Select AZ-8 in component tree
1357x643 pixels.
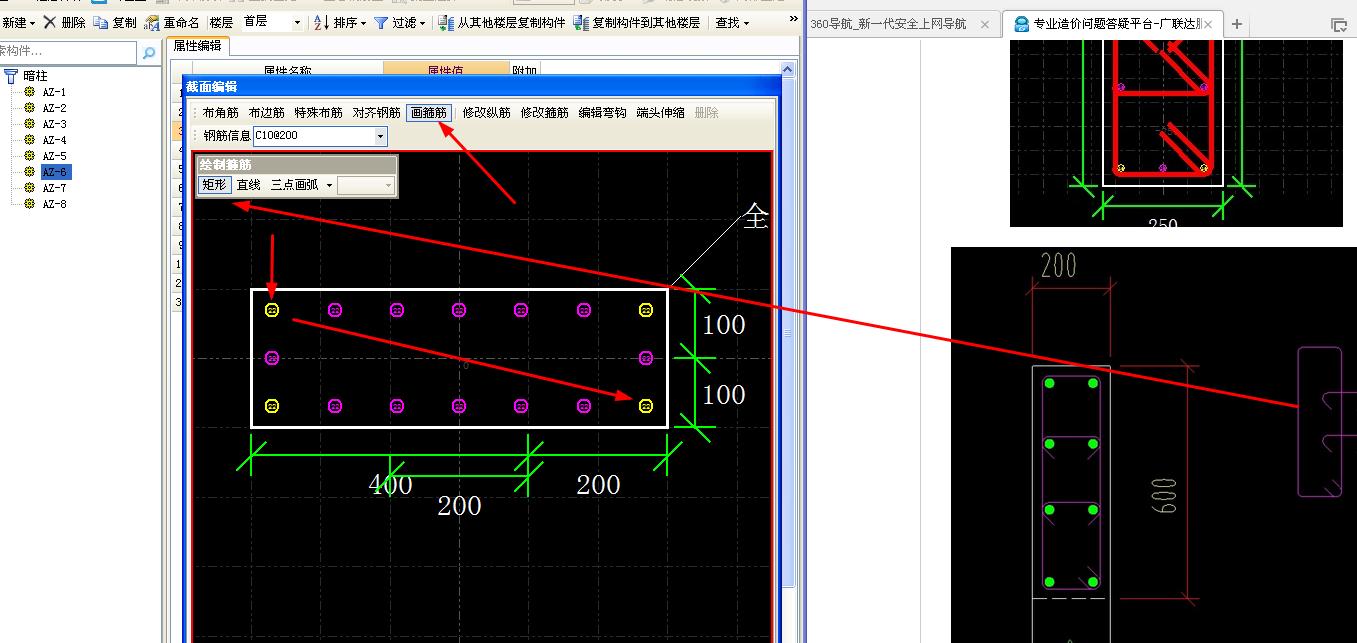54,204
